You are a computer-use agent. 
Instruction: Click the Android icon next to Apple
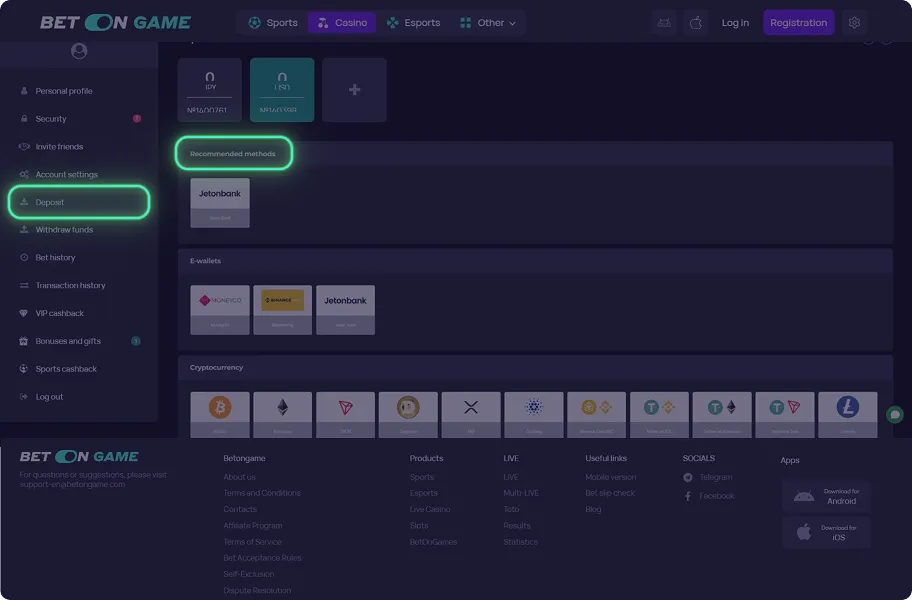[664, 23]
